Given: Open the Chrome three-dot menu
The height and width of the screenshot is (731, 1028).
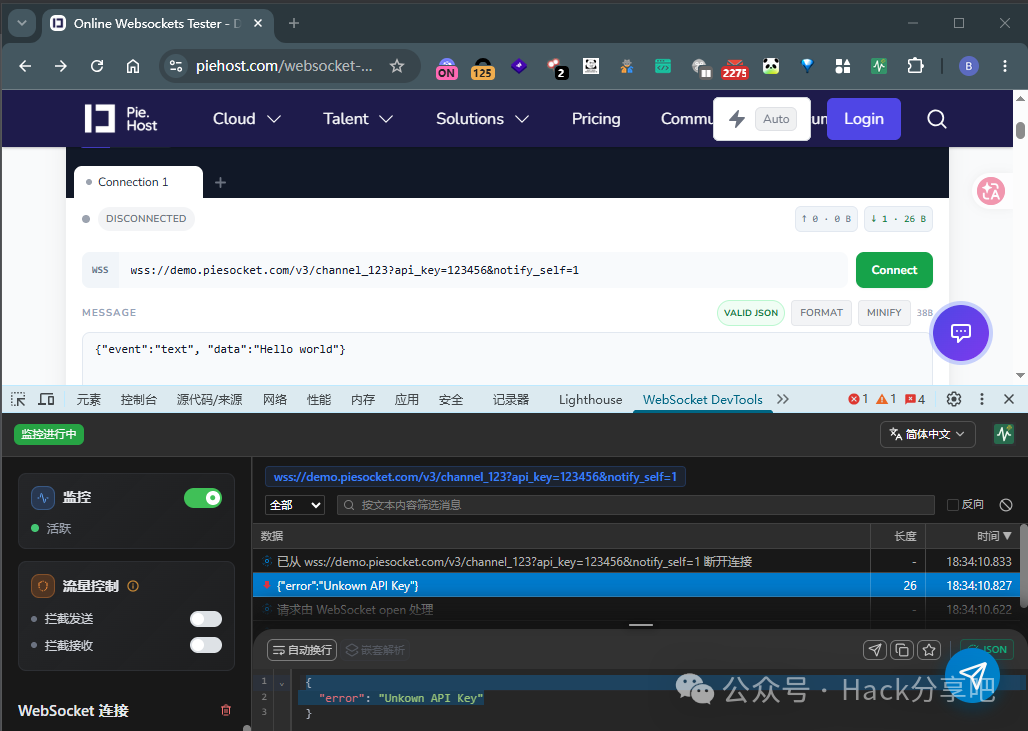Looking at the screenshot, I should coord(1004,66).
